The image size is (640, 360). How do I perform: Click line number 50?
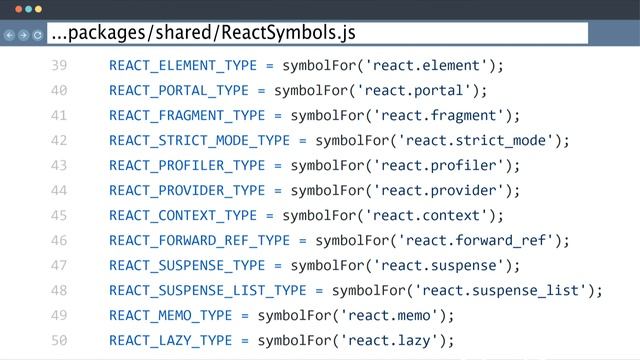pyautogui.click(x=59, y=340)
